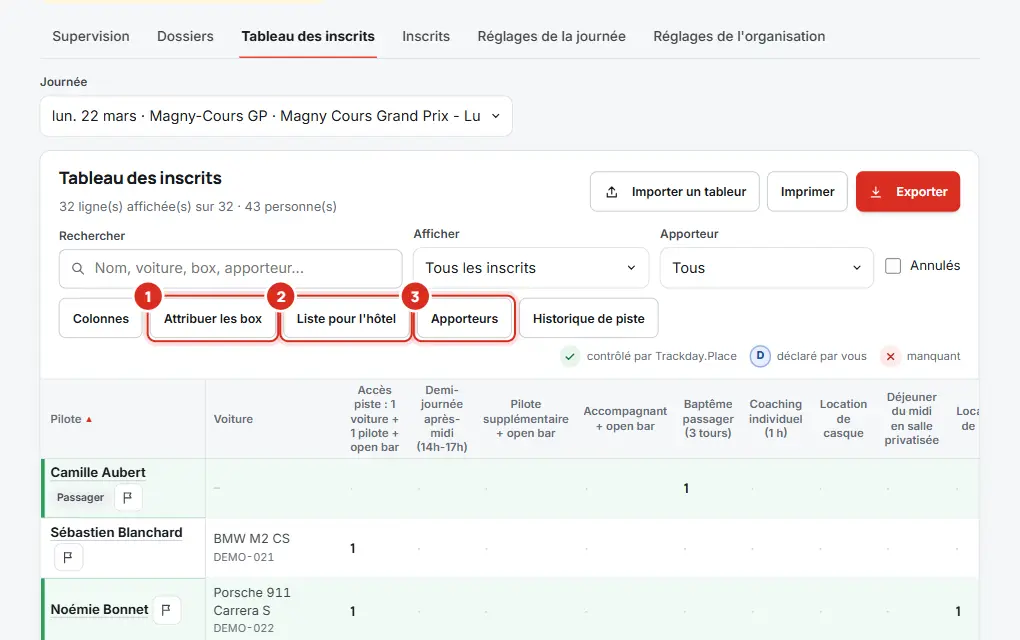Open the Journée selector dropdown

pos(276,116)
